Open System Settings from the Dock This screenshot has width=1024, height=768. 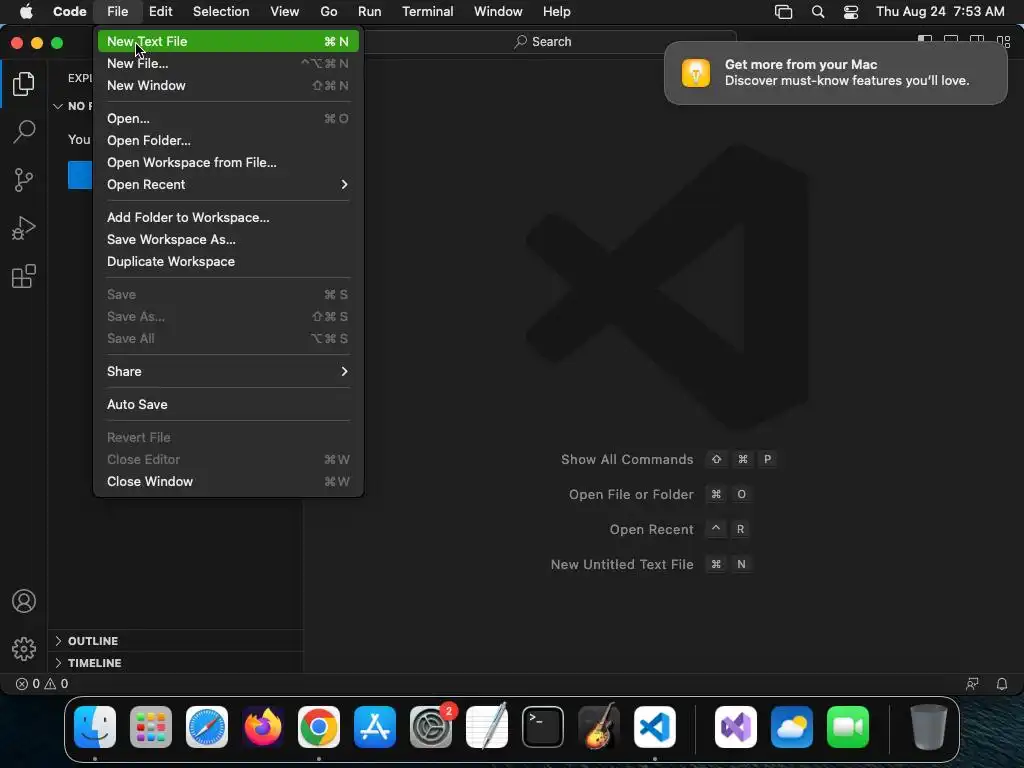tap(431, 727)
